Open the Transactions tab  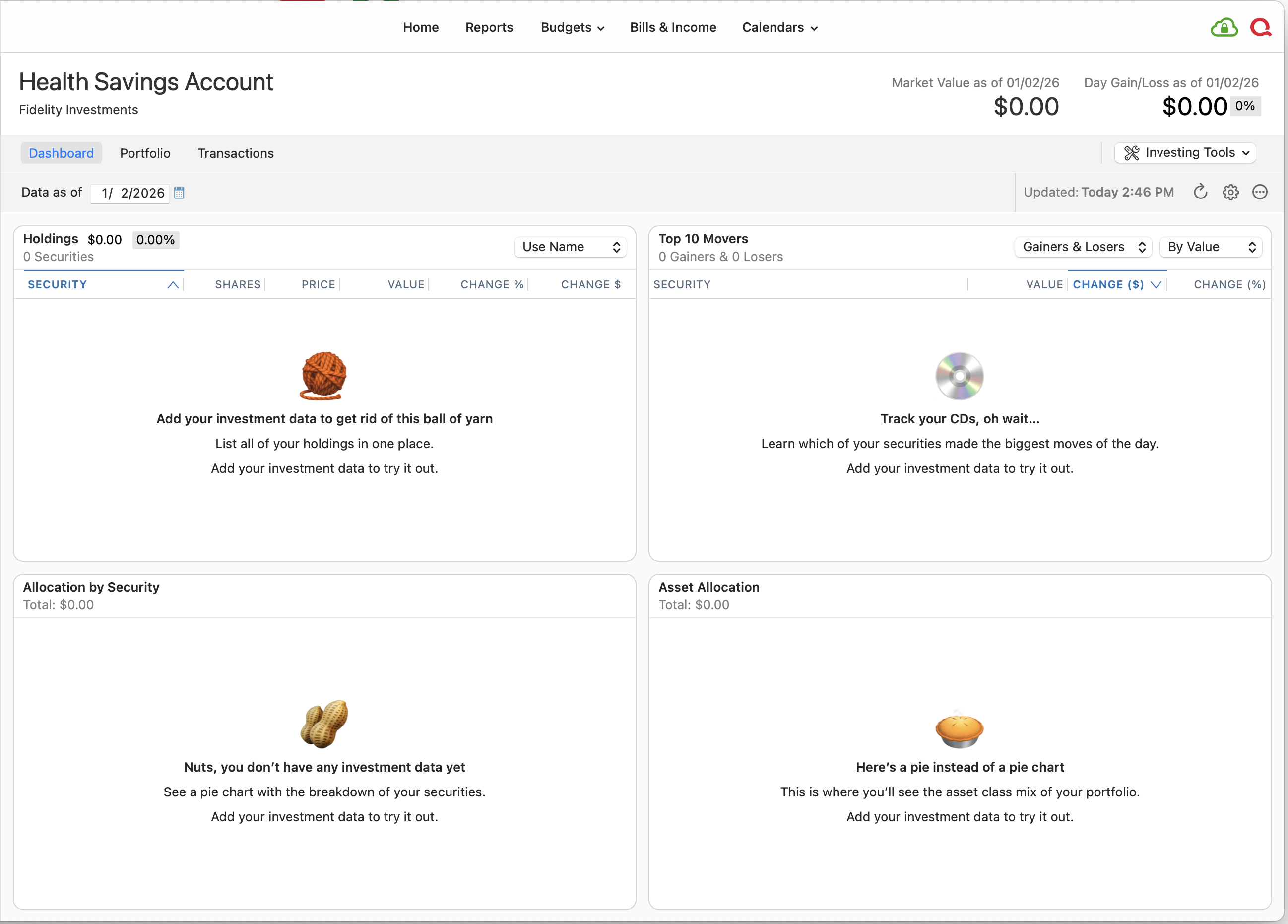point(235,153)
